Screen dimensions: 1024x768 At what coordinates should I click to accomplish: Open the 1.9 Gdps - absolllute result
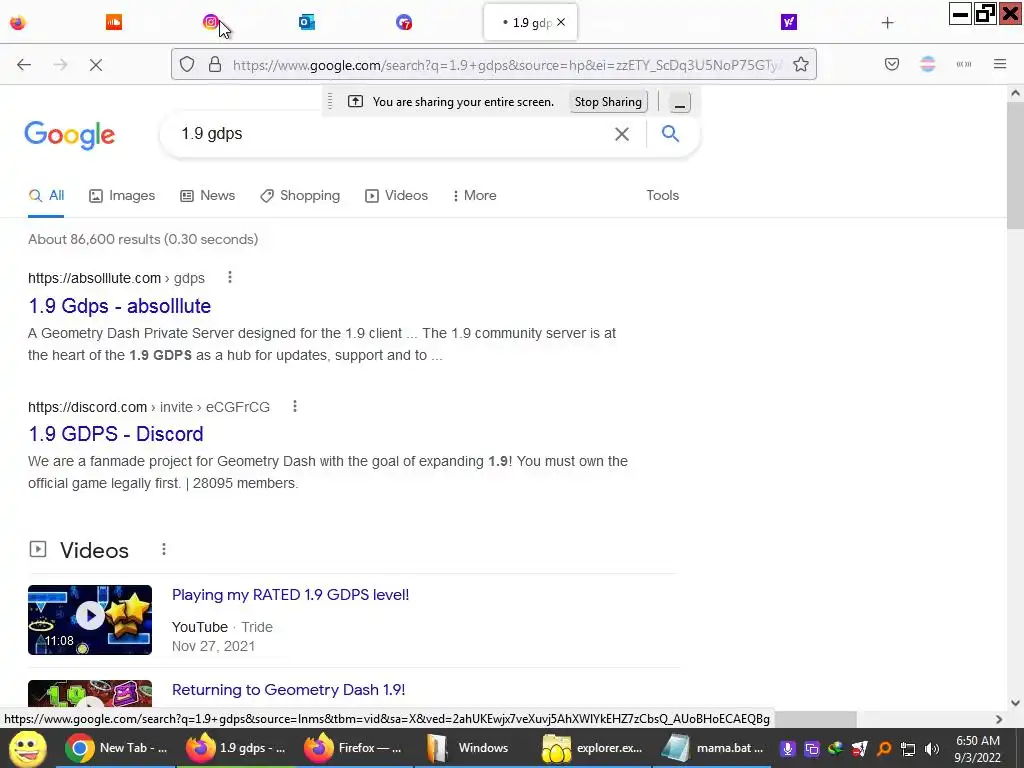[x=120, y=306]
